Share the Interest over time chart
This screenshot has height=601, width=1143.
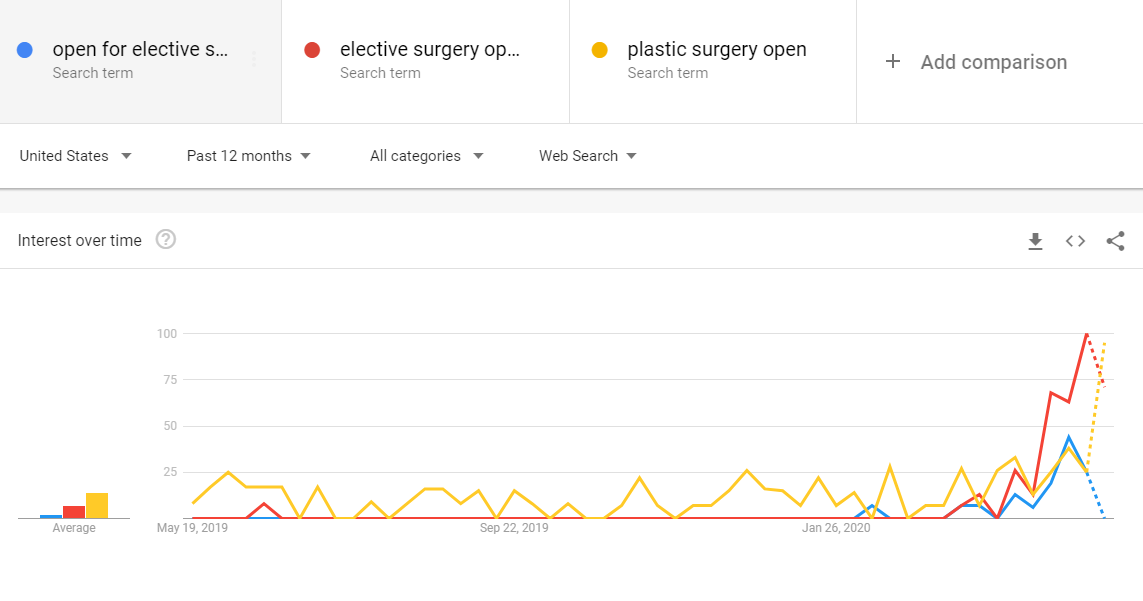[1115, 241]
